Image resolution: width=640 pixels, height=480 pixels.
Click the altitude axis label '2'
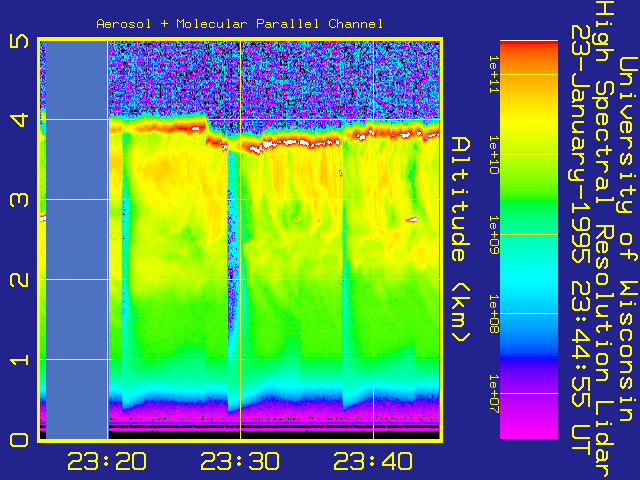(x=19, y=280)
